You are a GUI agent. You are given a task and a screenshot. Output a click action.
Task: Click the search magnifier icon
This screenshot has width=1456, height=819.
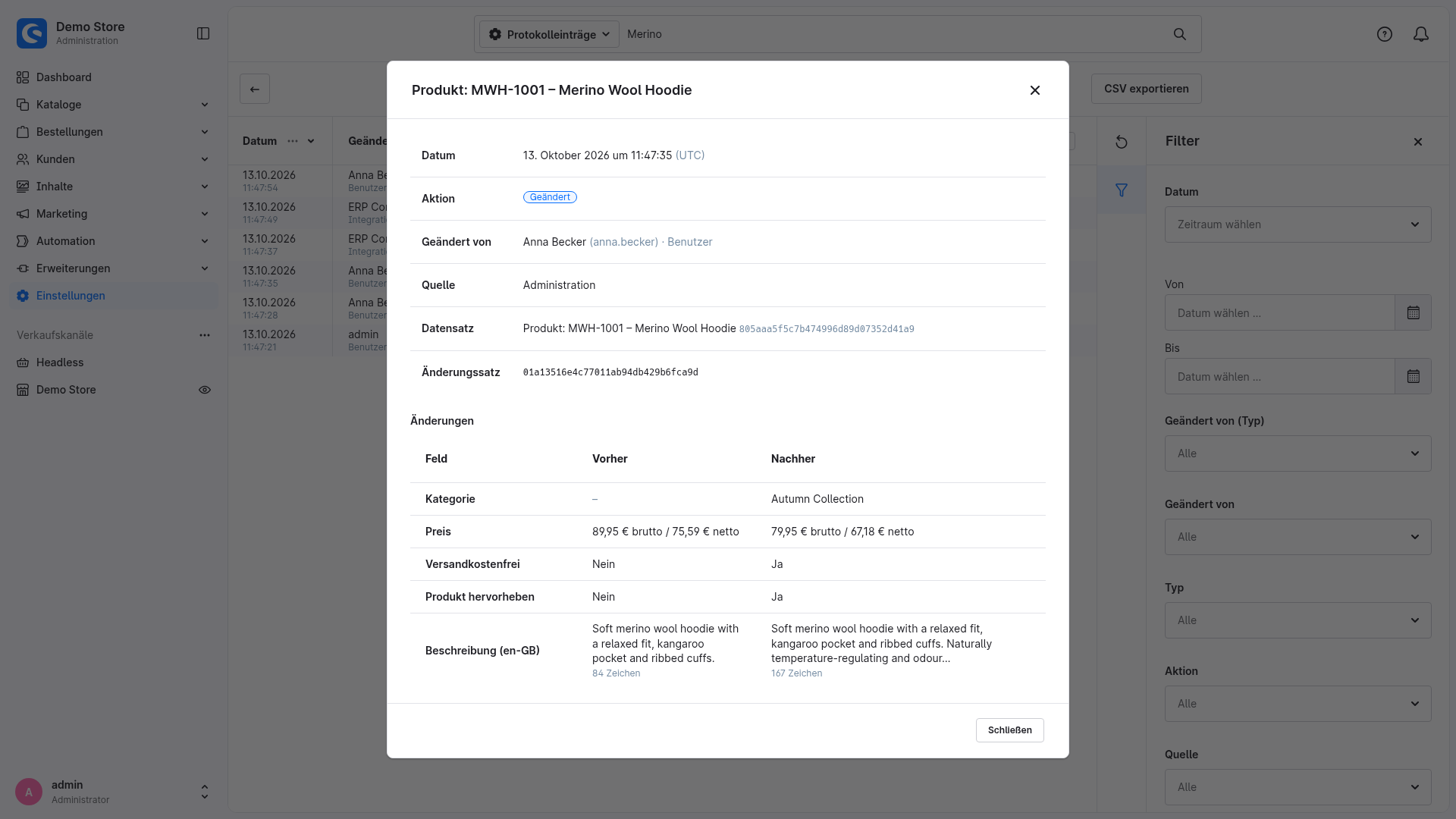coord(1180,34)
